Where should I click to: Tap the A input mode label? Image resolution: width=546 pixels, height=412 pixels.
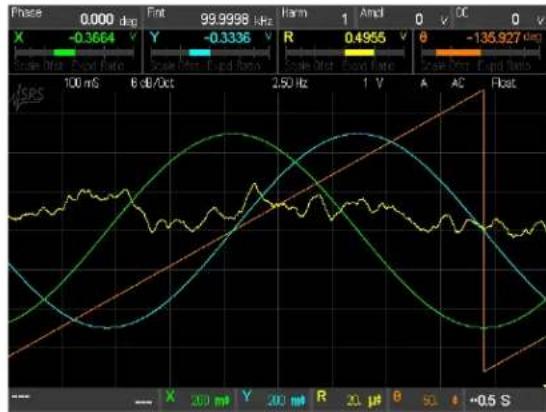click(423, 83)
